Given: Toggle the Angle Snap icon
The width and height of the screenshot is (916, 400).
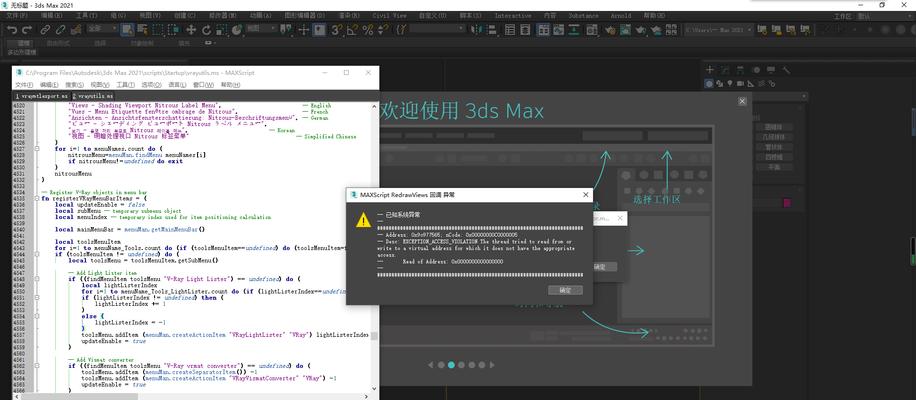Looking at the screenshot, I should click(x=352, y=29).
